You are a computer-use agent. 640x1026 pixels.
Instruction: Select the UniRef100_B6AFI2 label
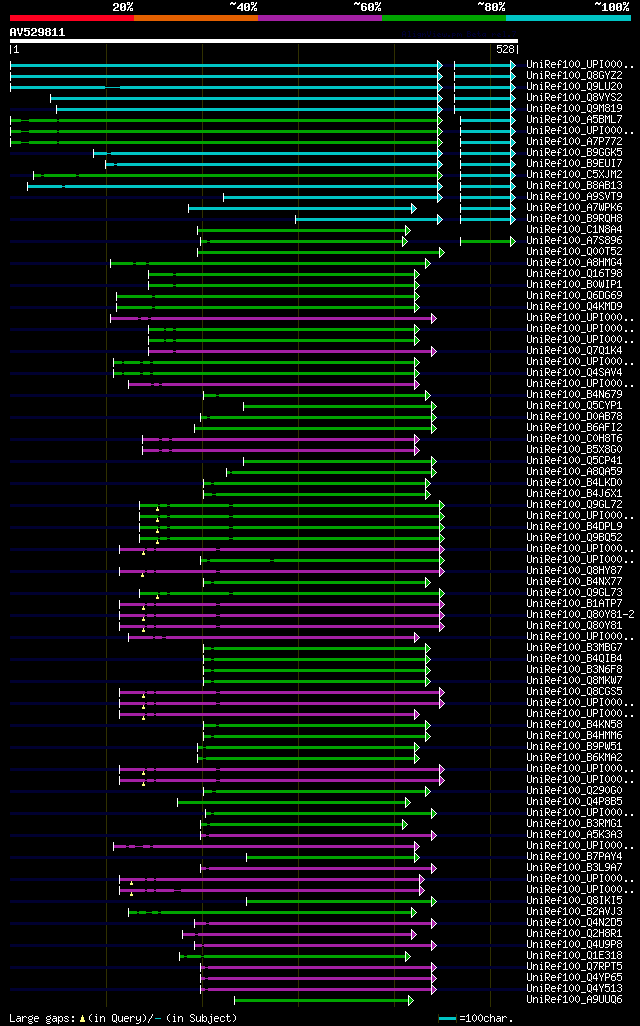tap(575, 428)
